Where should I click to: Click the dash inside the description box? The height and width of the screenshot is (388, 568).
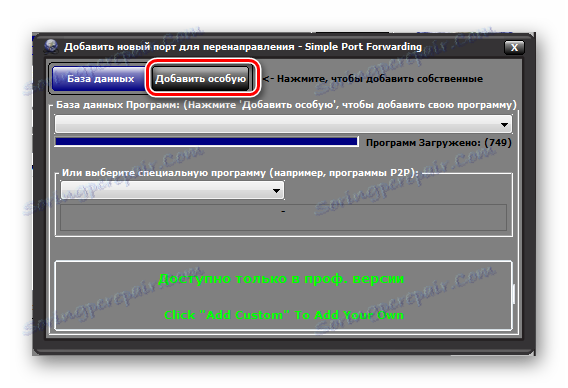283,211
